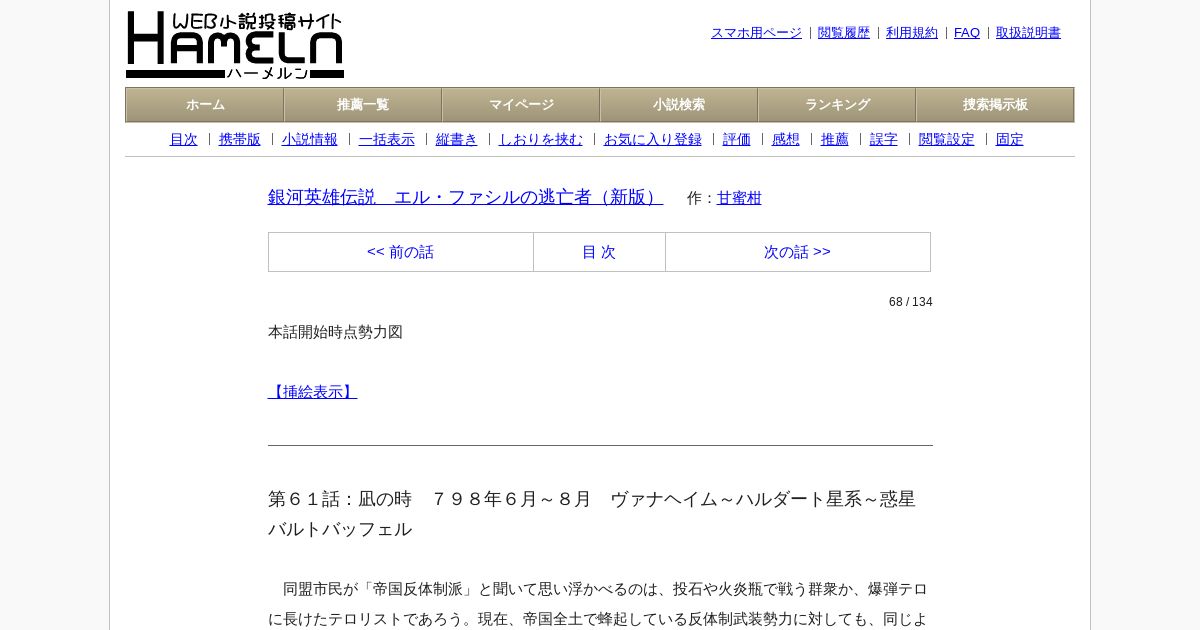The height and width of the screenshot is (630, 1200).
Task: Go to next chapter 次の話 >>
Action: 798,252
